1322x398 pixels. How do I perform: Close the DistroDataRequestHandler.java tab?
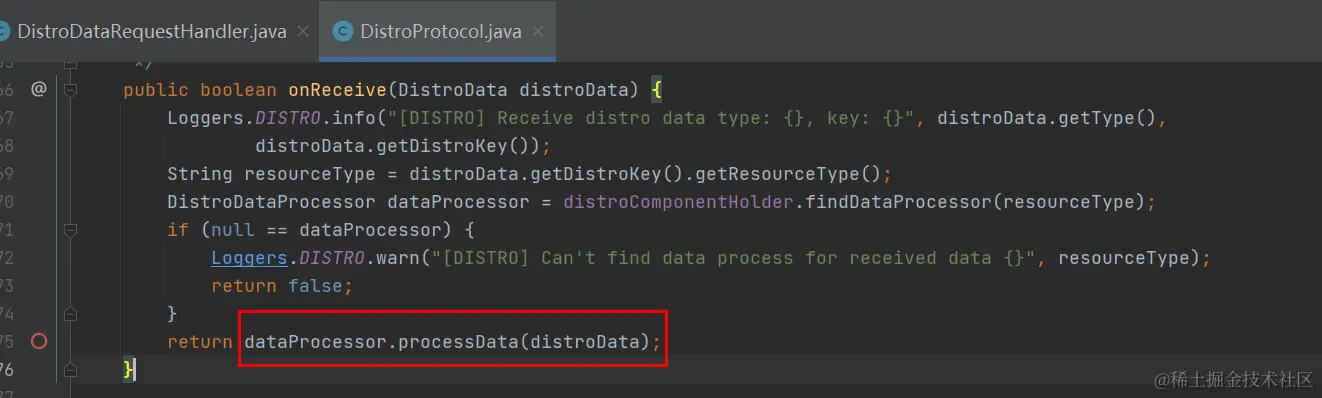[x=302, y=32]
